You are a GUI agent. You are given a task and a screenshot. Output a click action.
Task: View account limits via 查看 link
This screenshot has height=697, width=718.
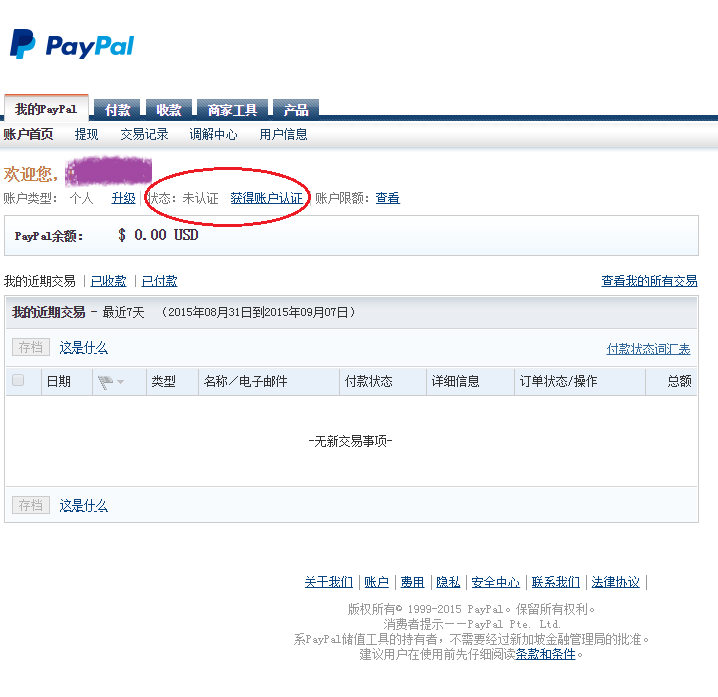(x=387, y=198)
